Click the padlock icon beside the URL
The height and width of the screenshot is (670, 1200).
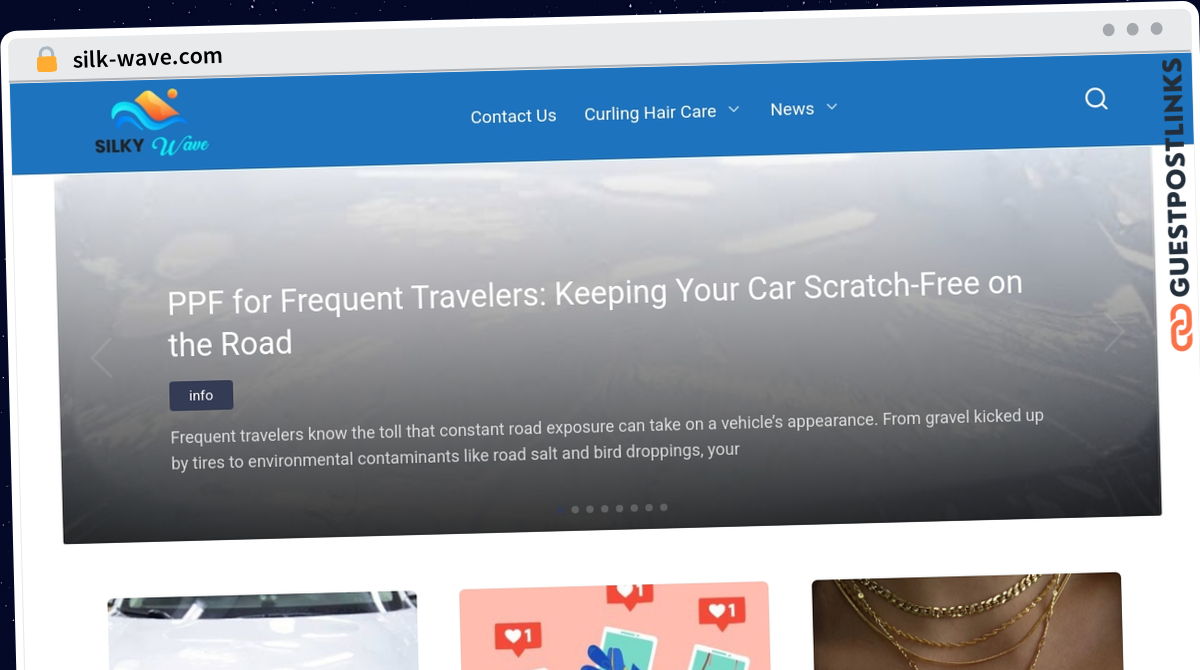click(47, 60)
